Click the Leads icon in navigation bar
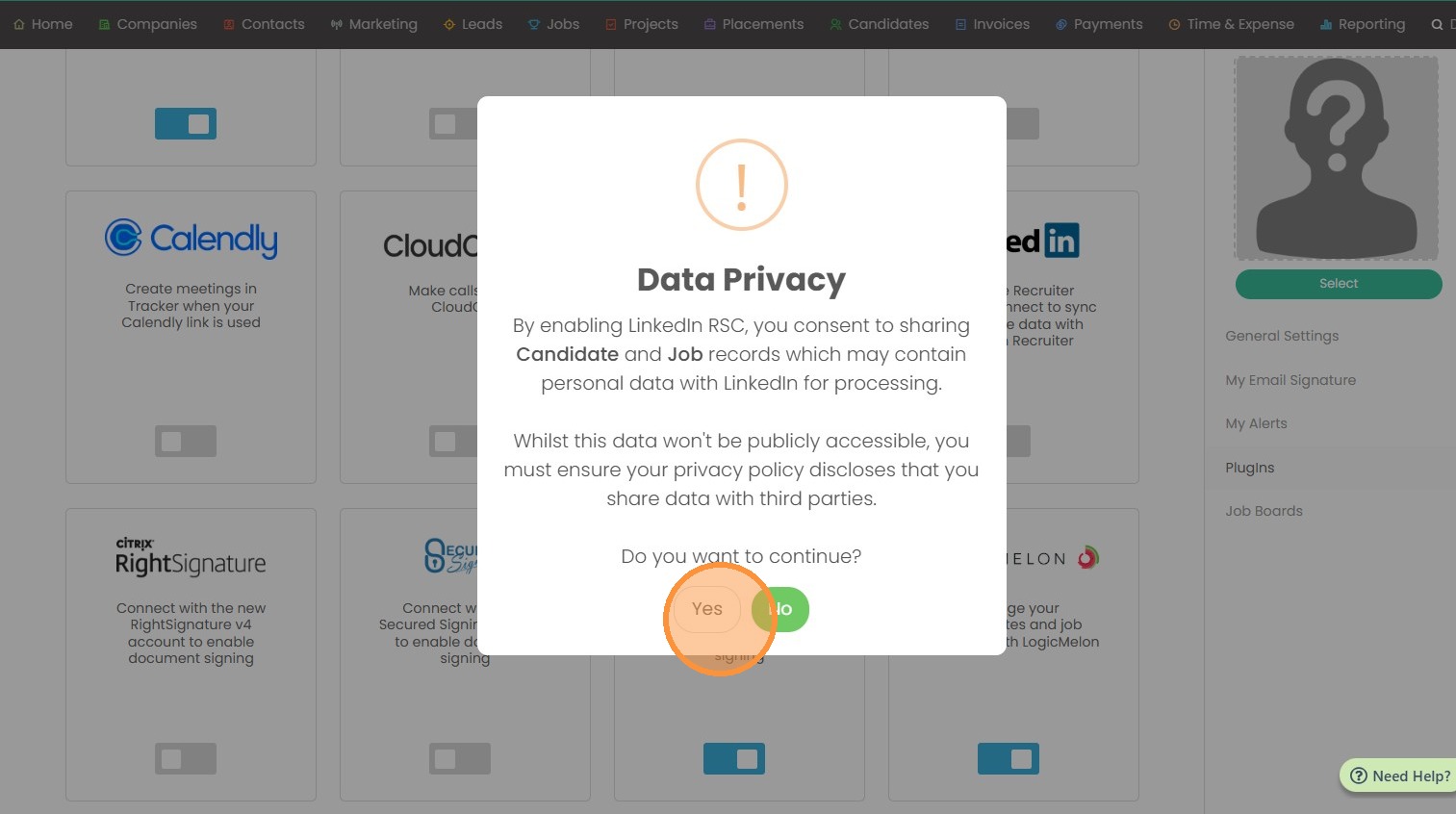The image size is (1456, 814). point(449,25)
